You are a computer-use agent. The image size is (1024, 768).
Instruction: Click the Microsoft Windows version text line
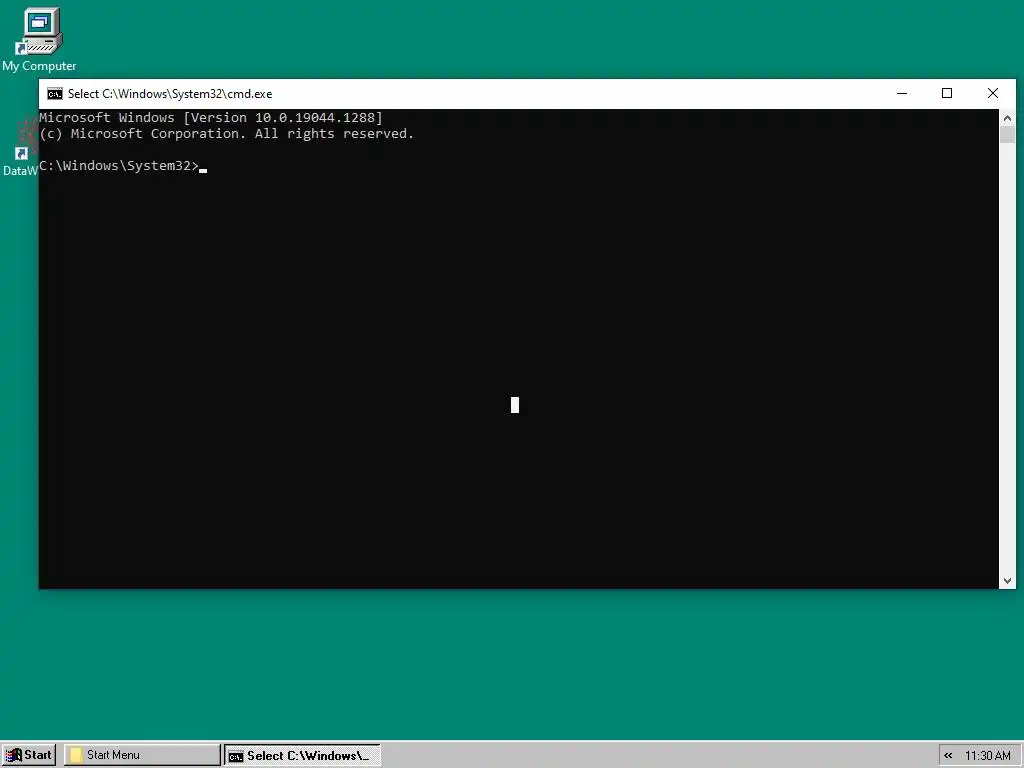pyautogui.click(x=211, y=118)
